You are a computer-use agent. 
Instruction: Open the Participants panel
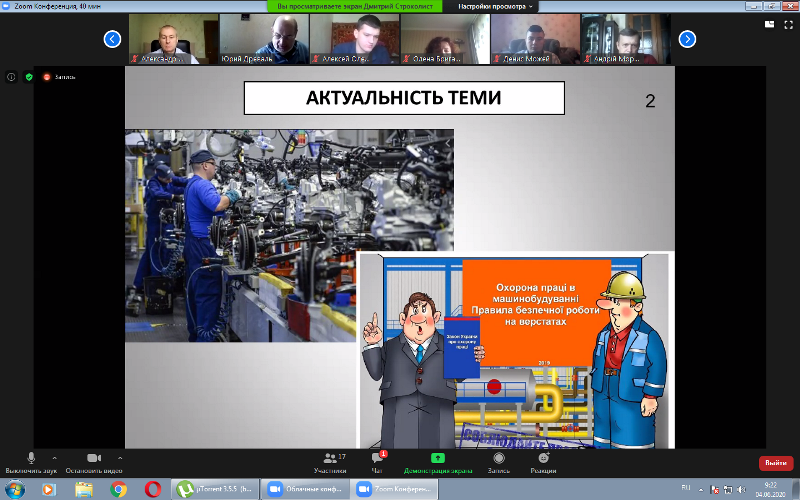click(329, 460)
